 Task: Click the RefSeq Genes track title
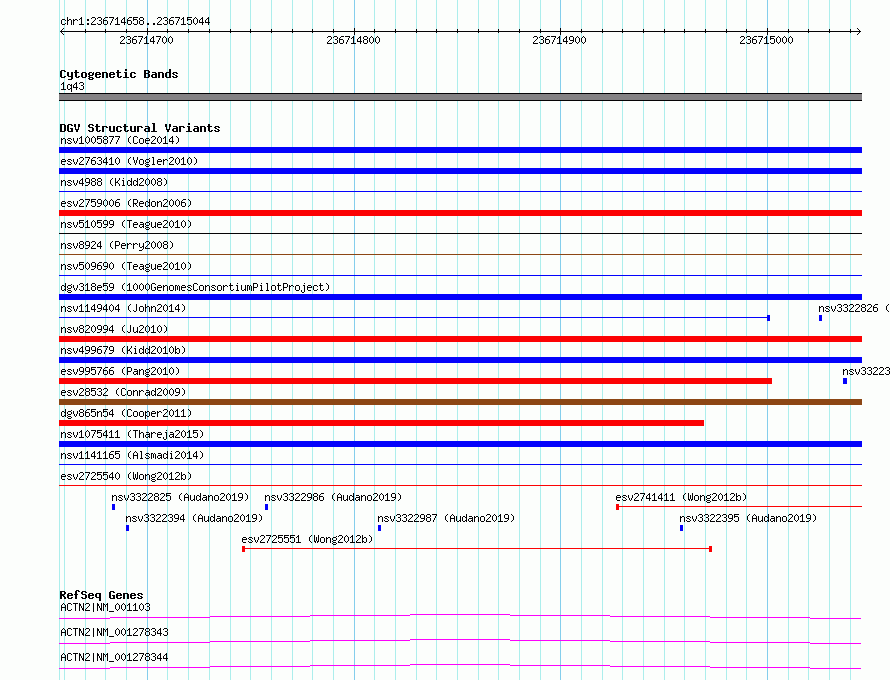[101, 595]
